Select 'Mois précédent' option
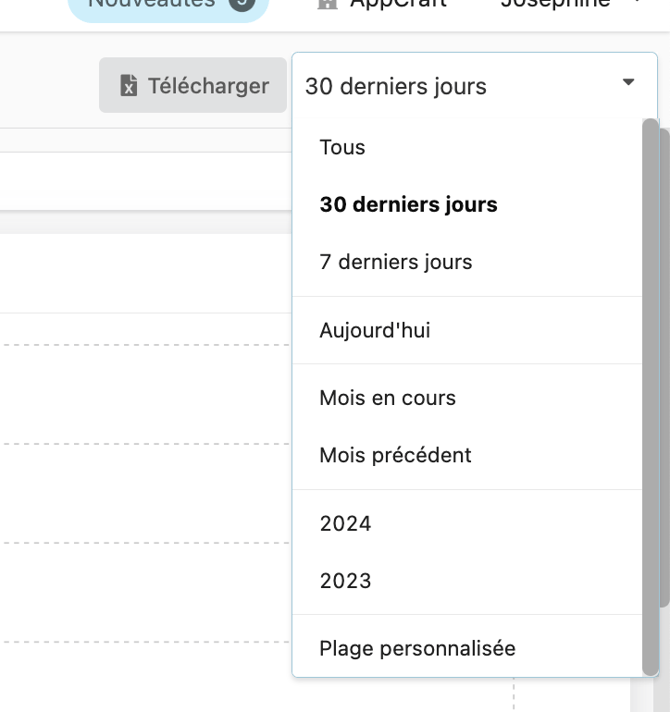 tap(395, 455)
